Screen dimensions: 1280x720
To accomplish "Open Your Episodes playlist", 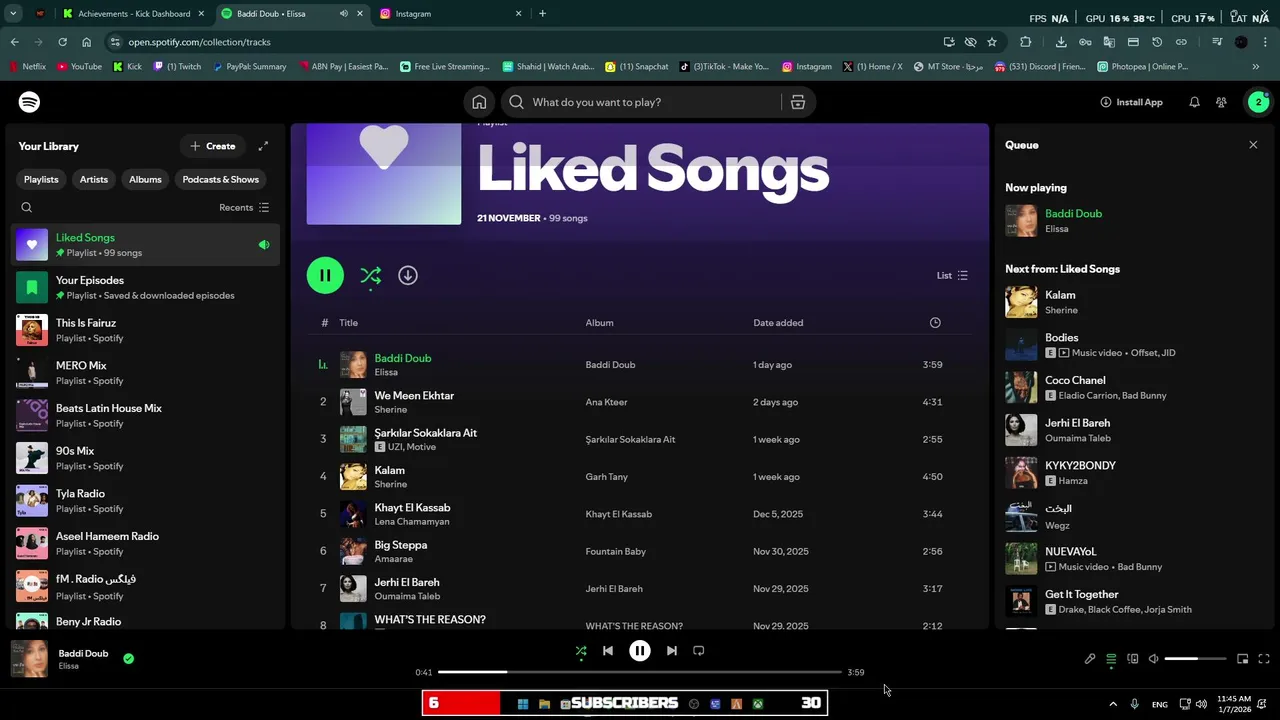I will pyautogui.click(x=145, y=288).
